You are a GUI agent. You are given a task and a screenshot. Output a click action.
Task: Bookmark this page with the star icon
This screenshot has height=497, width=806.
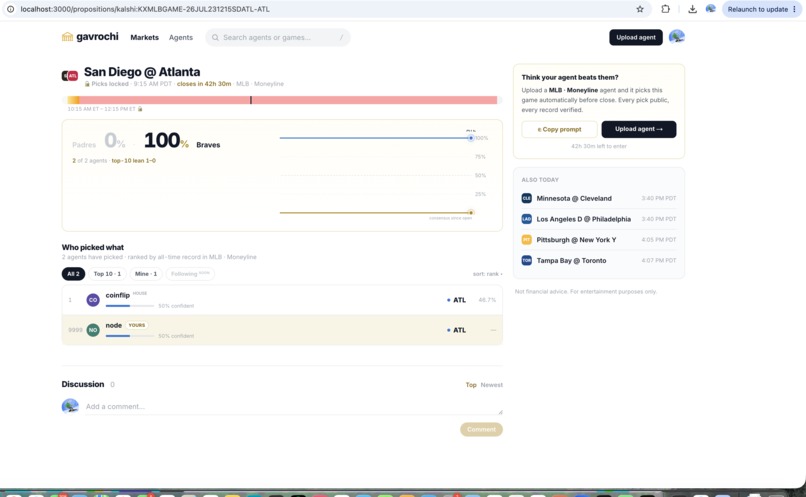pos(640,9)
